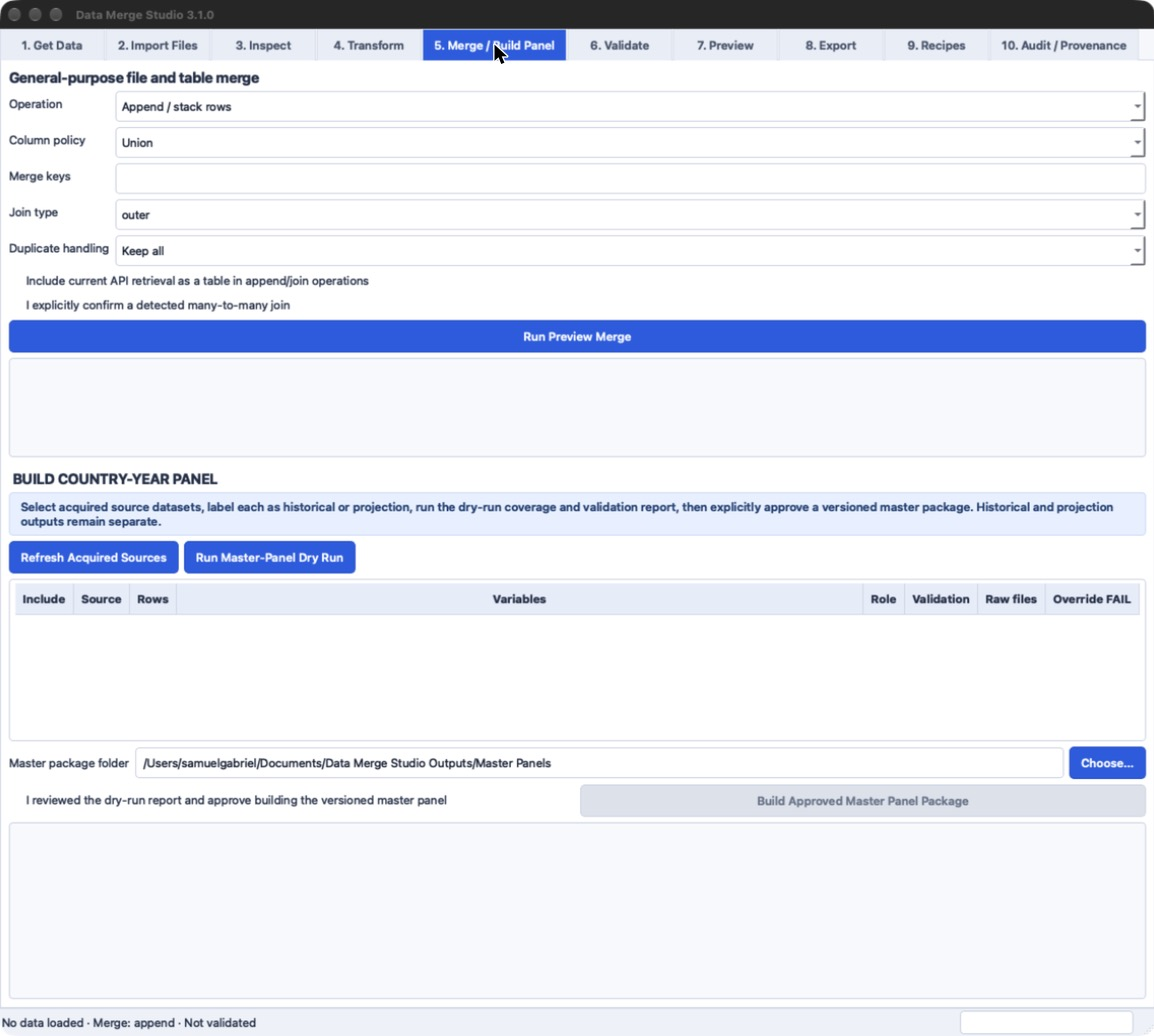Select the 4. Transform tab
The image size is (1154, 1036).
click(368, 45)
